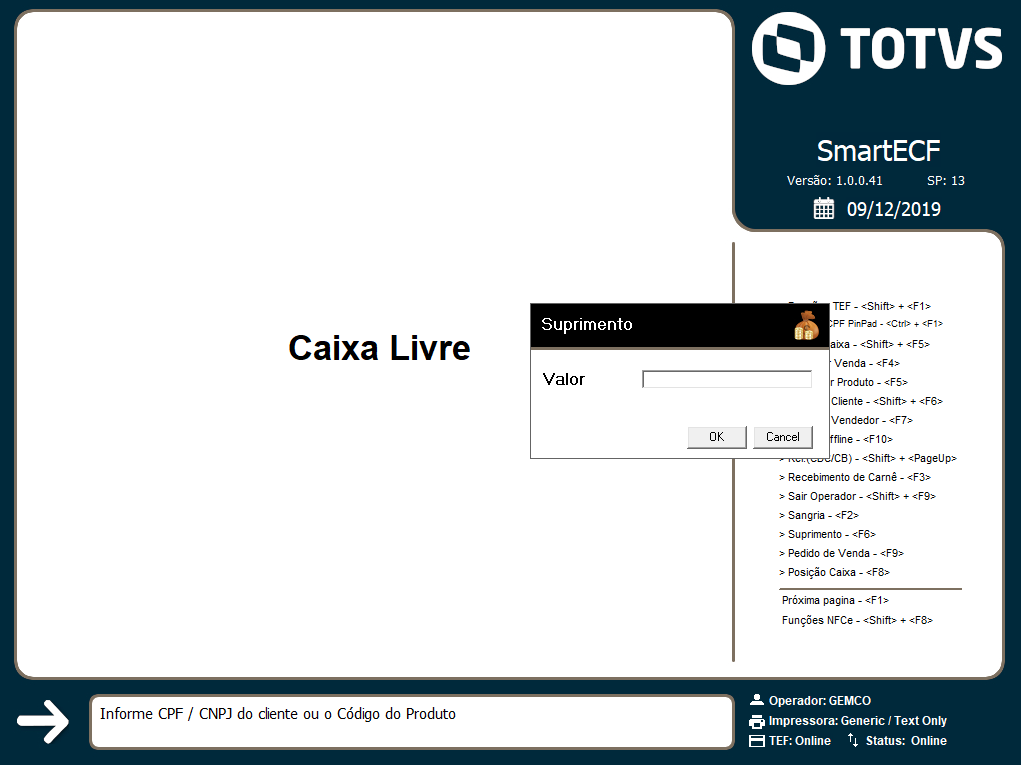
Task: Select Recebimento de Carnê - F3 option
Action: click(x=855, y=477)
